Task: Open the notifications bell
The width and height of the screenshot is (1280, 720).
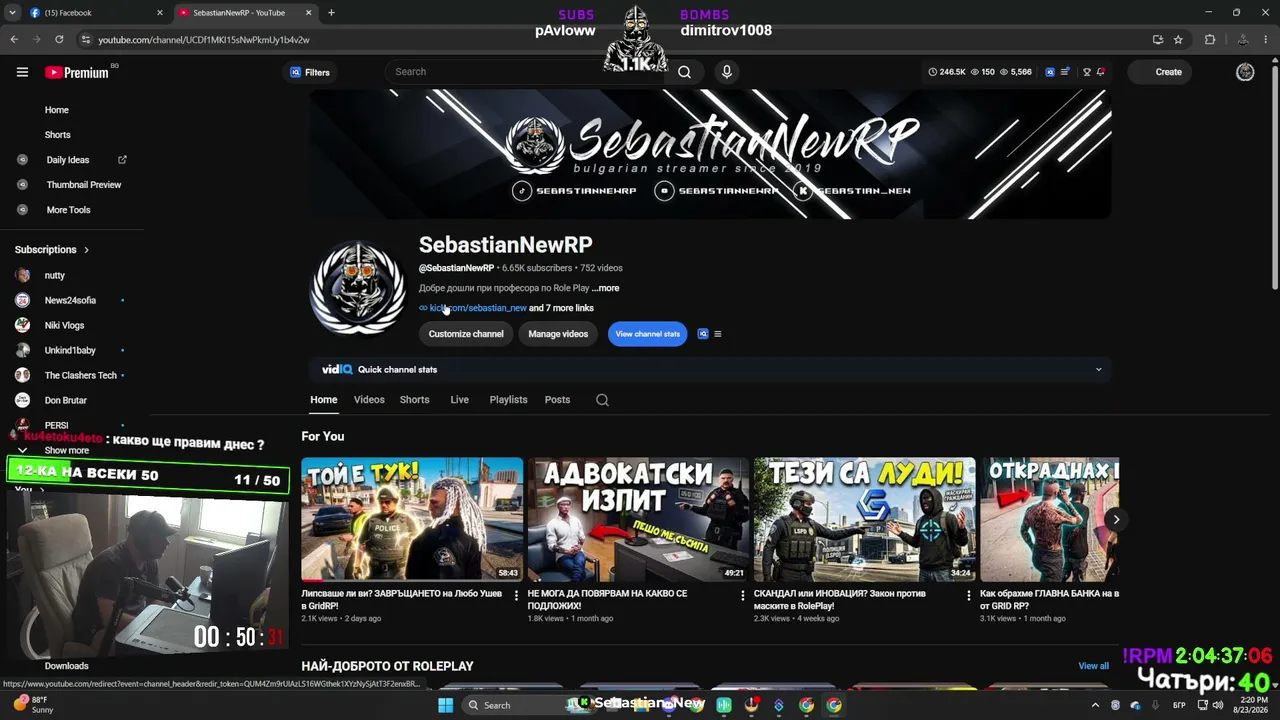Action: (1100, 72)
